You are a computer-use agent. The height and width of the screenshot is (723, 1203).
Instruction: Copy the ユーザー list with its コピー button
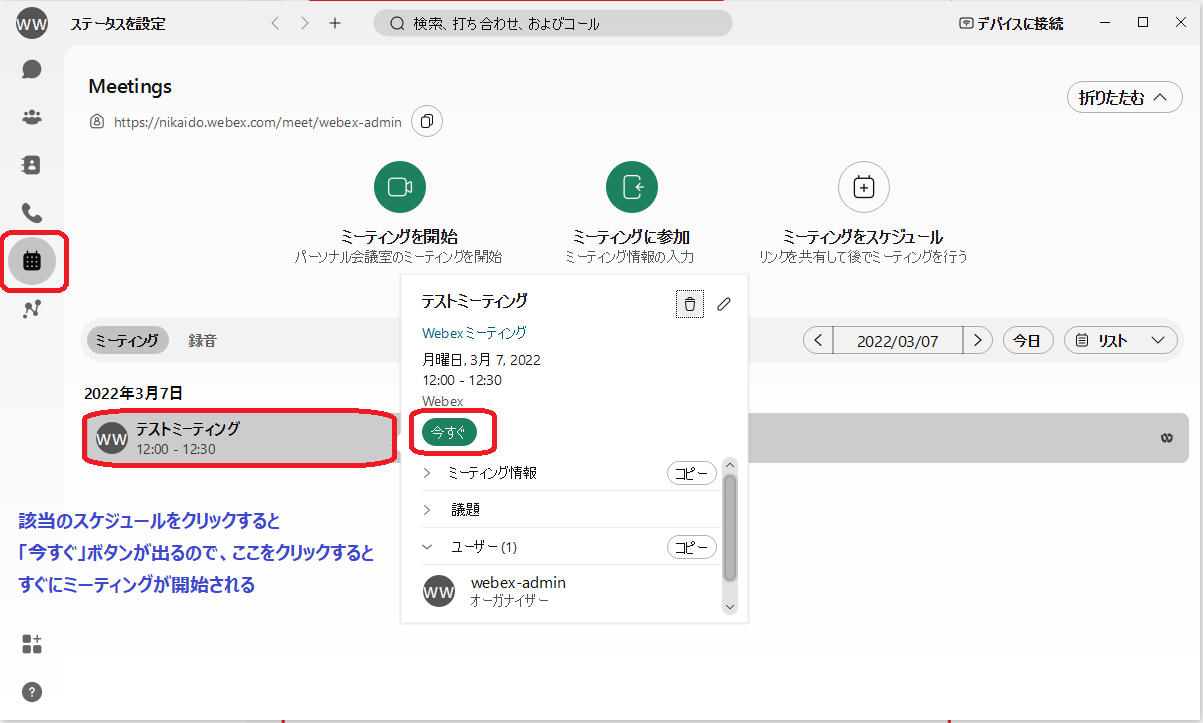[x=692, y=547]
